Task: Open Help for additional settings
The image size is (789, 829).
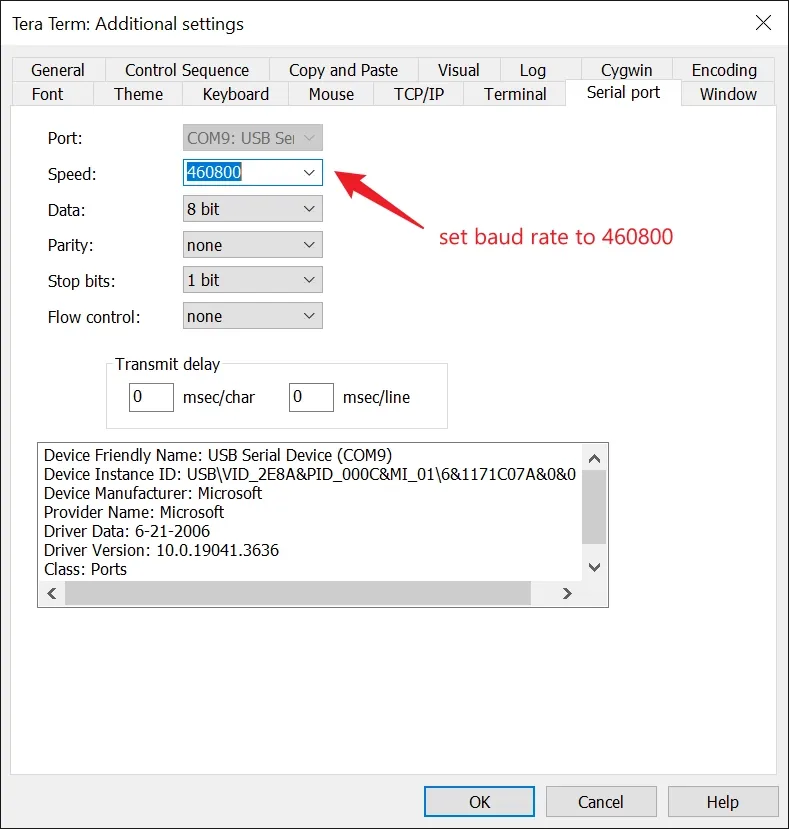Action: point(722,802)
